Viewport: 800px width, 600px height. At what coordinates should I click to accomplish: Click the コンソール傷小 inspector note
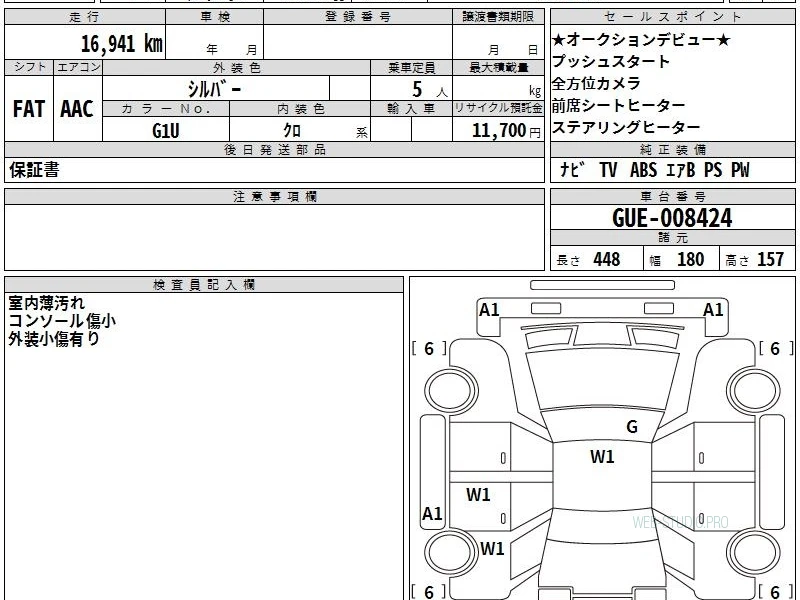click(62, 321)
